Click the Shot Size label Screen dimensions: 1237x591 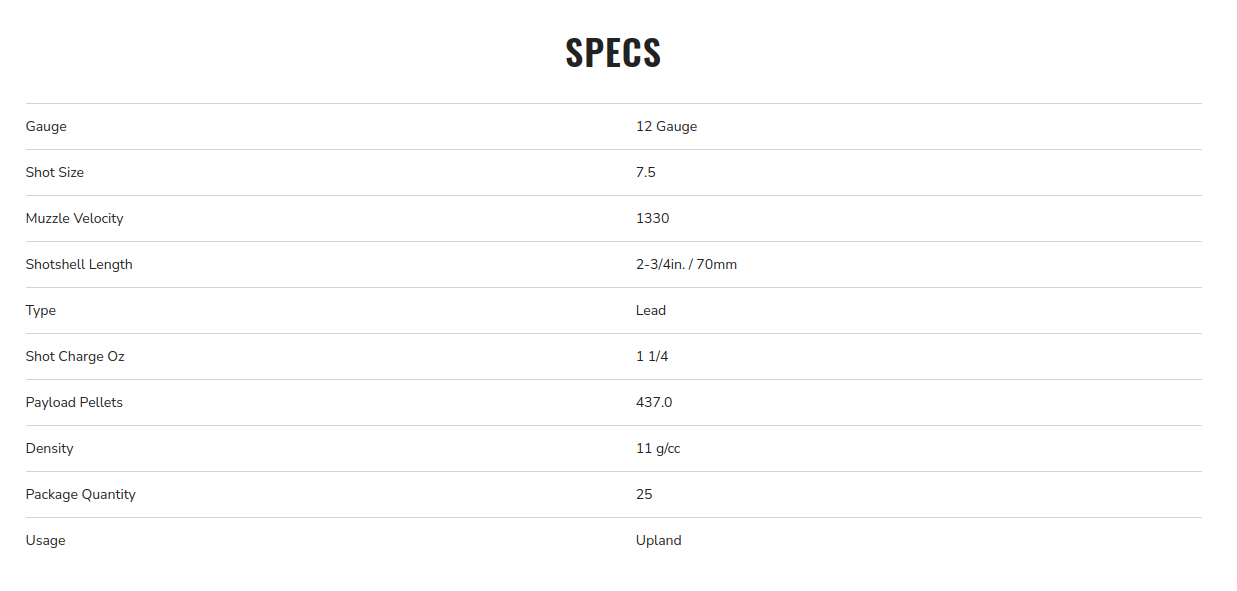pyautogui.click(x=55, y=173)
